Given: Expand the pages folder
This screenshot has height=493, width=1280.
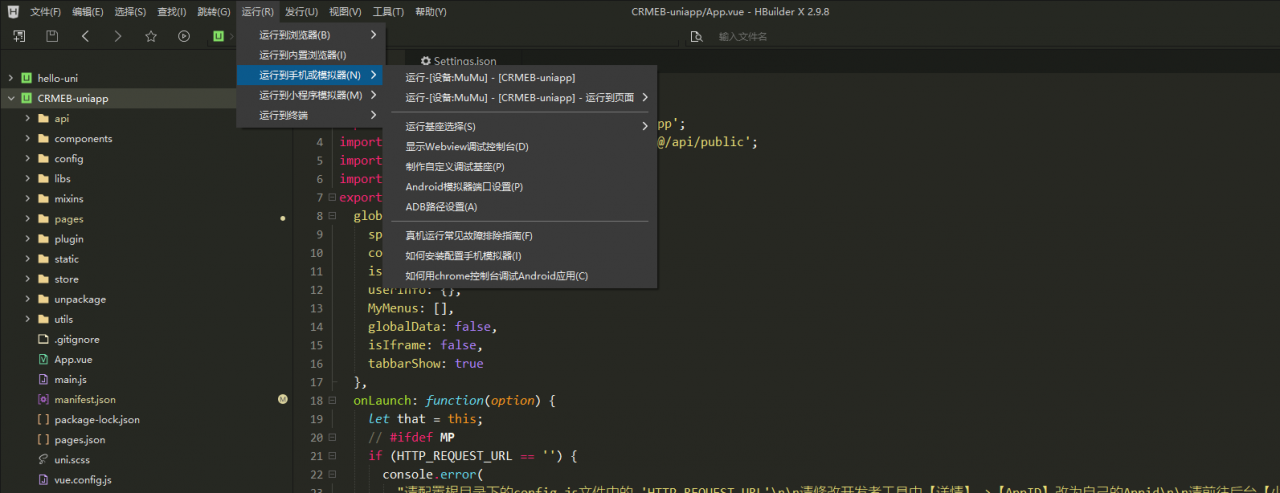Looking at the screenshot, I should (x=27, y=218).
